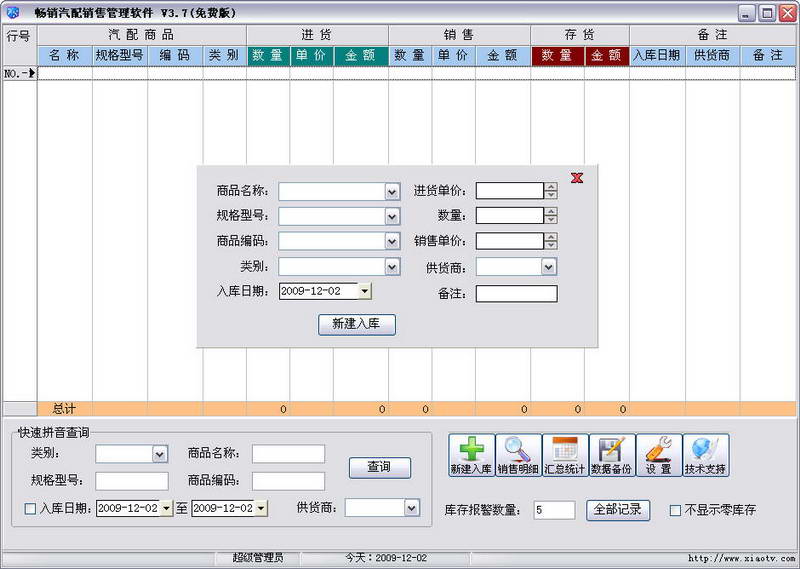Click the quick query 商品编码 field
The image size is (800, 569).
(288, 481)
